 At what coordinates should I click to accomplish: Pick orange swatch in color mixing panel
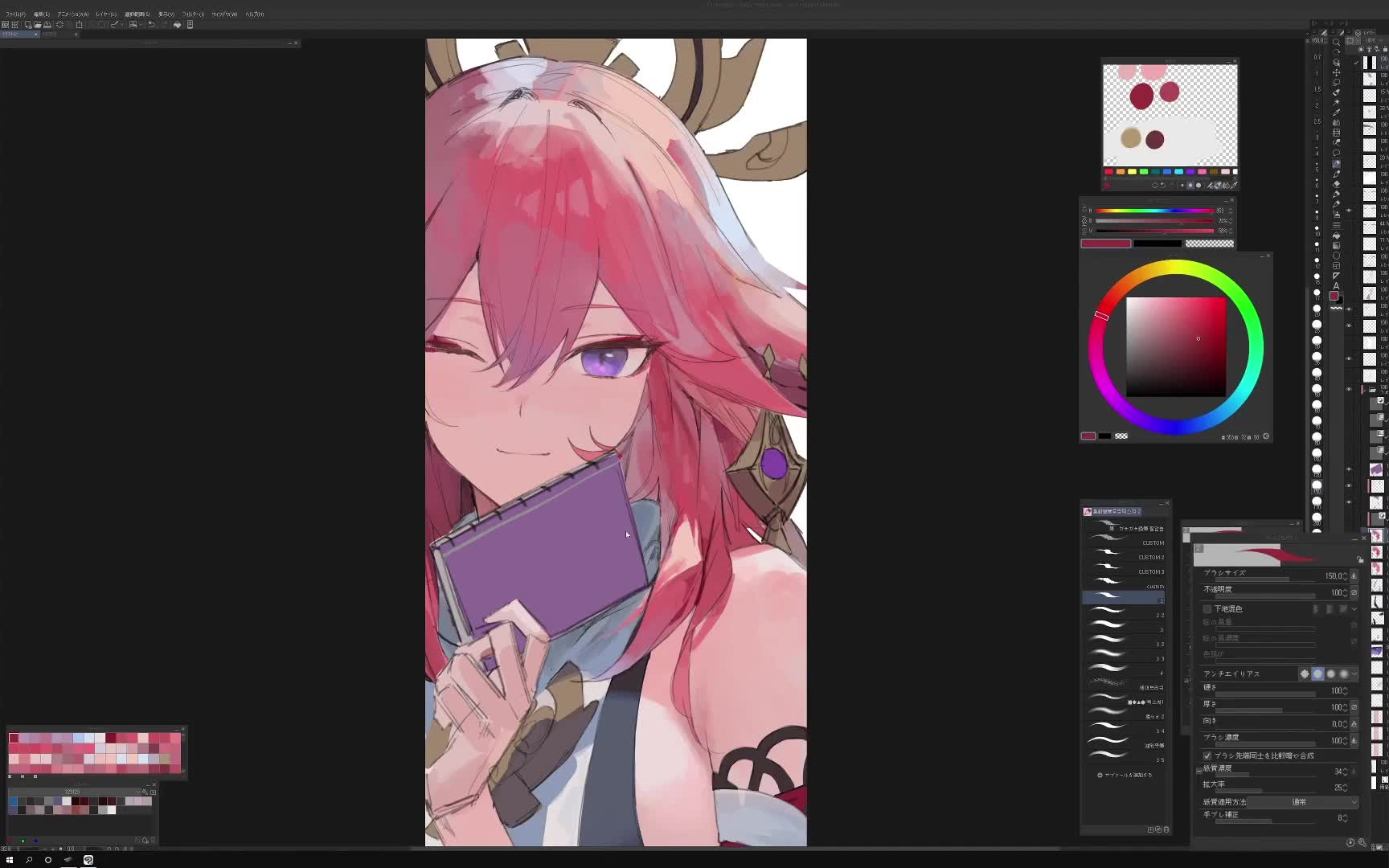(1121, 171)
